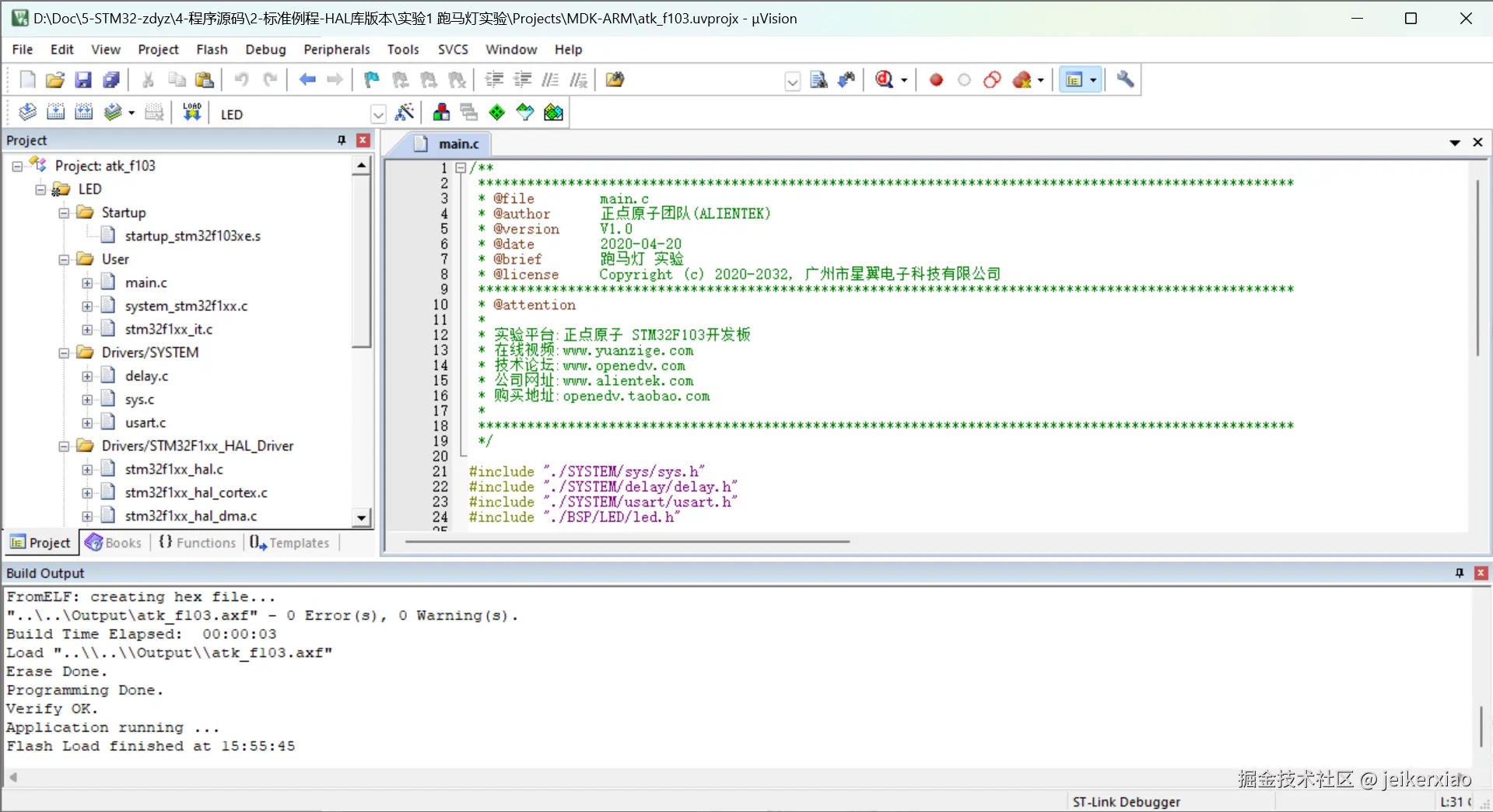Open the window layout dropdown arrow
This screenshot has height=812, width=1493.
coord(1093,80)
